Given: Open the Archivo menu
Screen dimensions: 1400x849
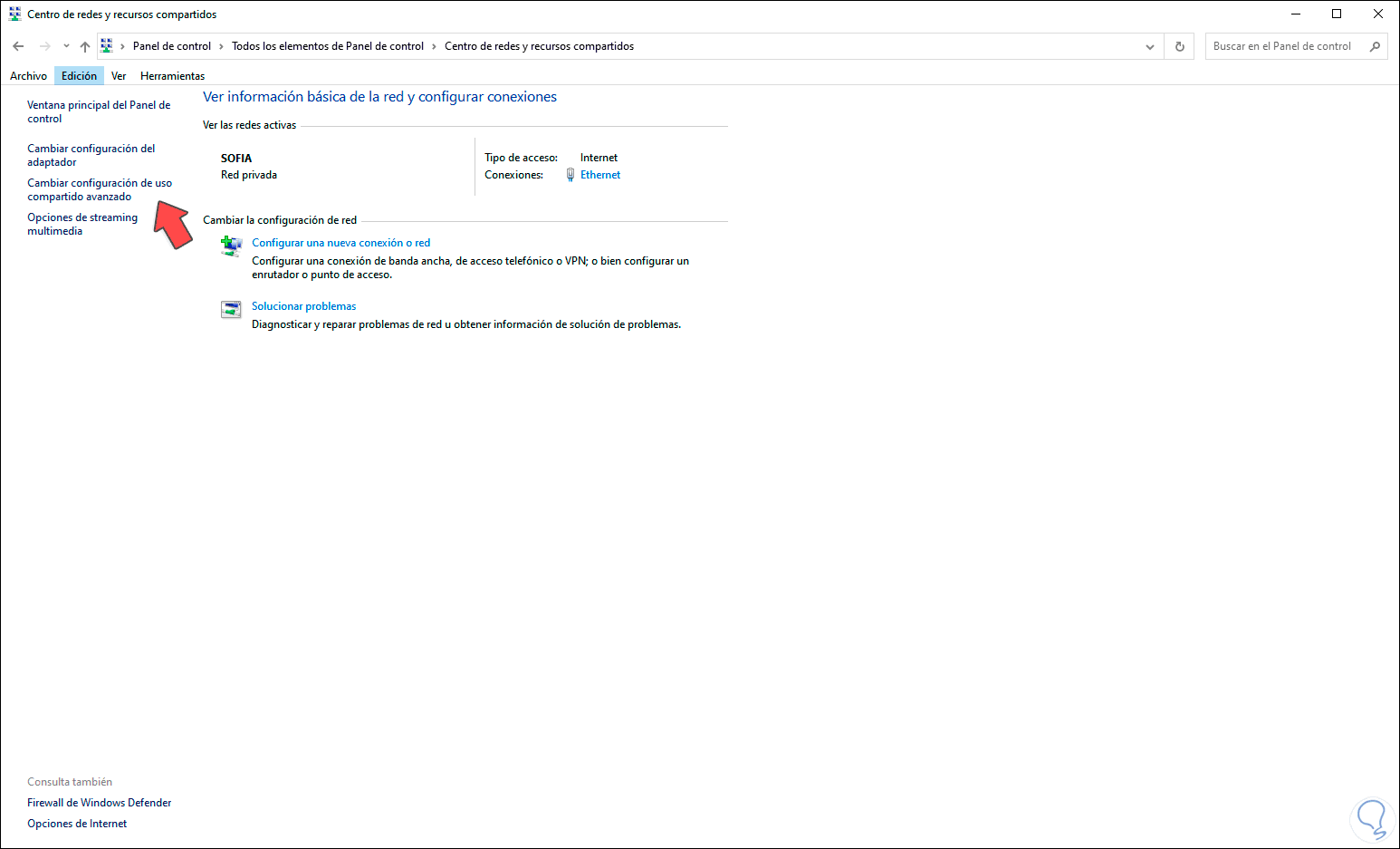Looking at the screenshot, I should 28,75.
